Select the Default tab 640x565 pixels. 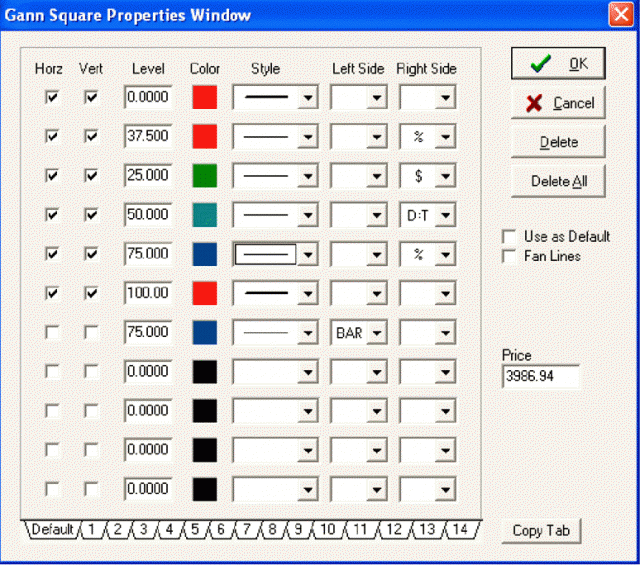tap(52, 529)
